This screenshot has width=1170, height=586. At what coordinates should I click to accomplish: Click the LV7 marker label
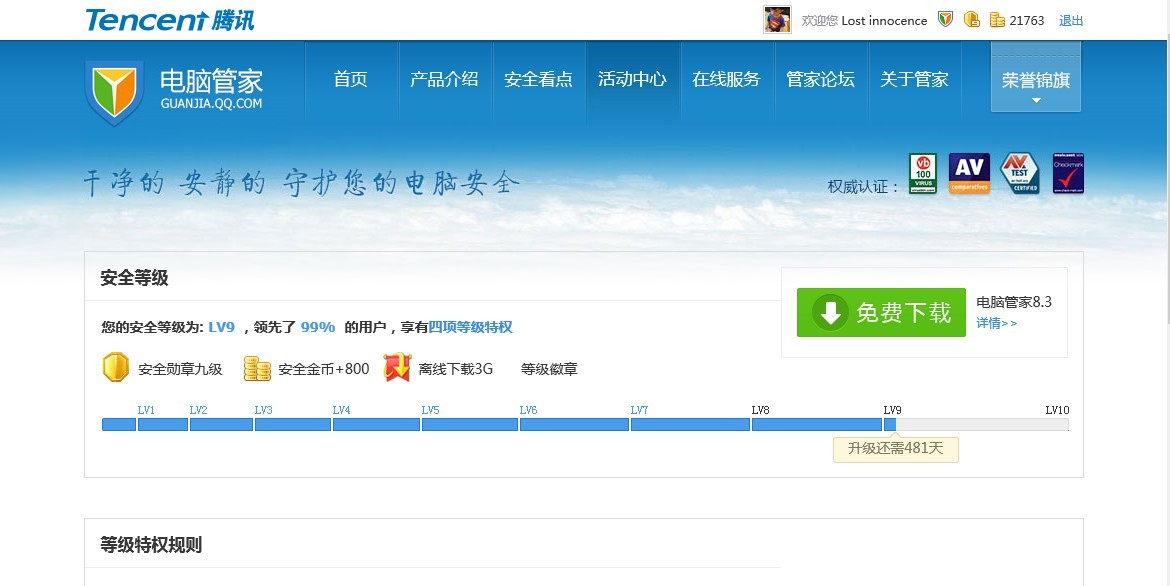(639, 410)
